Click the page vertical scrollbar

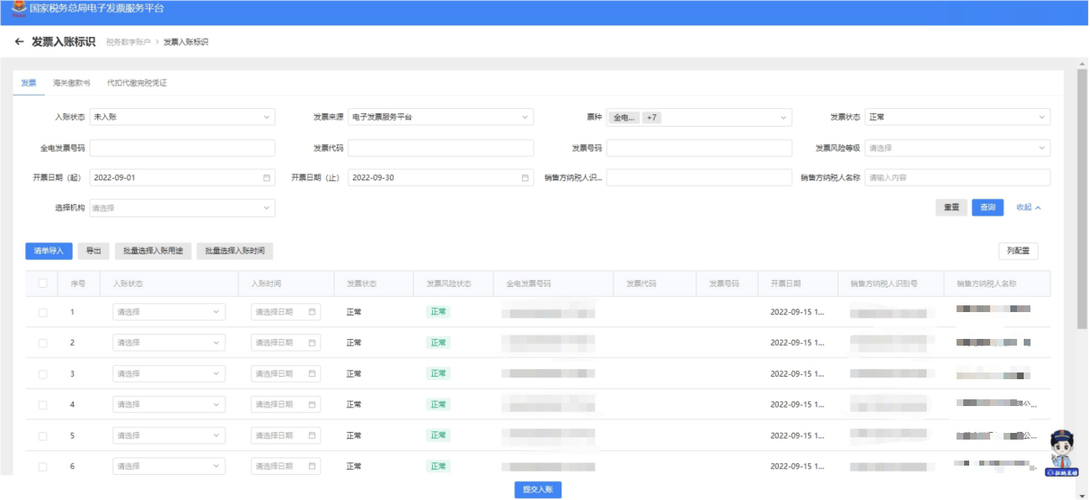point(1082,198)
